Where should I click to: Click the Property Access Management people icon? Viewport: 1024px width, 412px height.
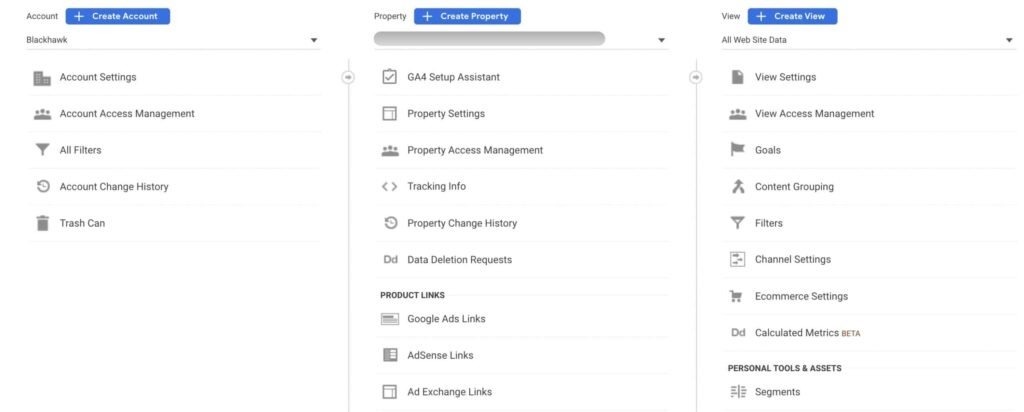[389, 150]
